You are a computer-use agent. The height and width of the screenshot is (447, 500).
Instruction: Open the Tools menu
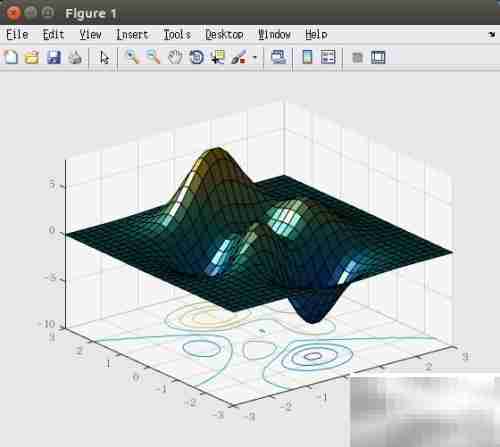[177, 34]
